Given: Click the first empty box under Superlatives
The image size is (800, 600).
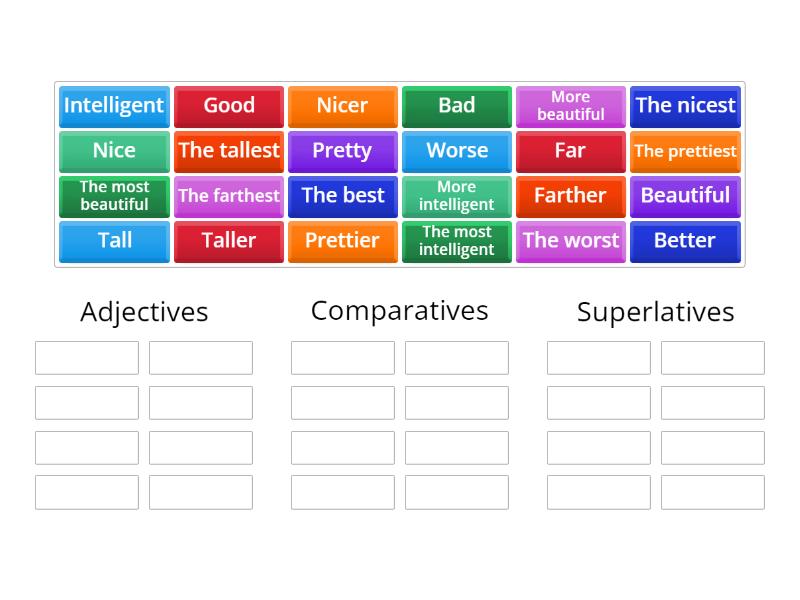Looking at the screenshot, I should 598,357.
